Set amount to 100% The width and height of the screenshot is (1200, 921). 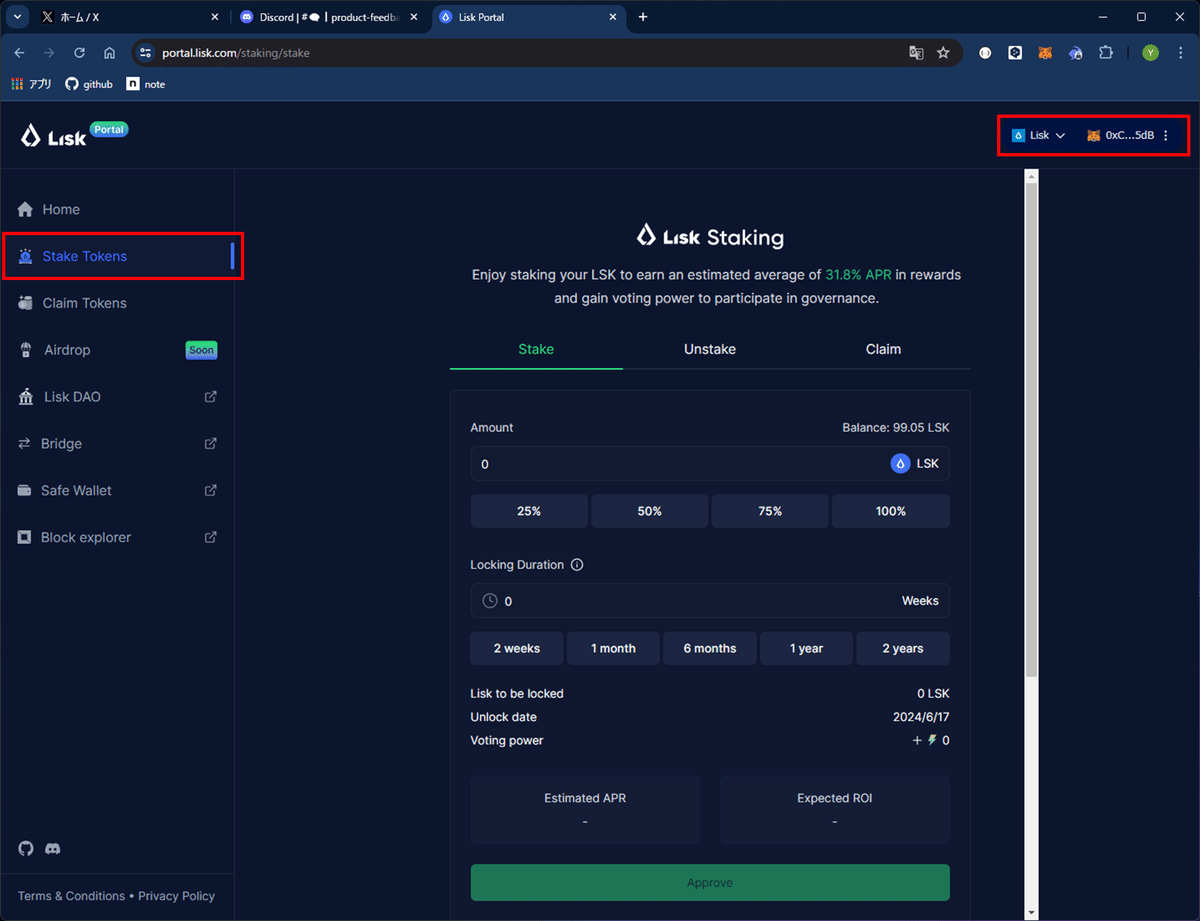(891, 511)
